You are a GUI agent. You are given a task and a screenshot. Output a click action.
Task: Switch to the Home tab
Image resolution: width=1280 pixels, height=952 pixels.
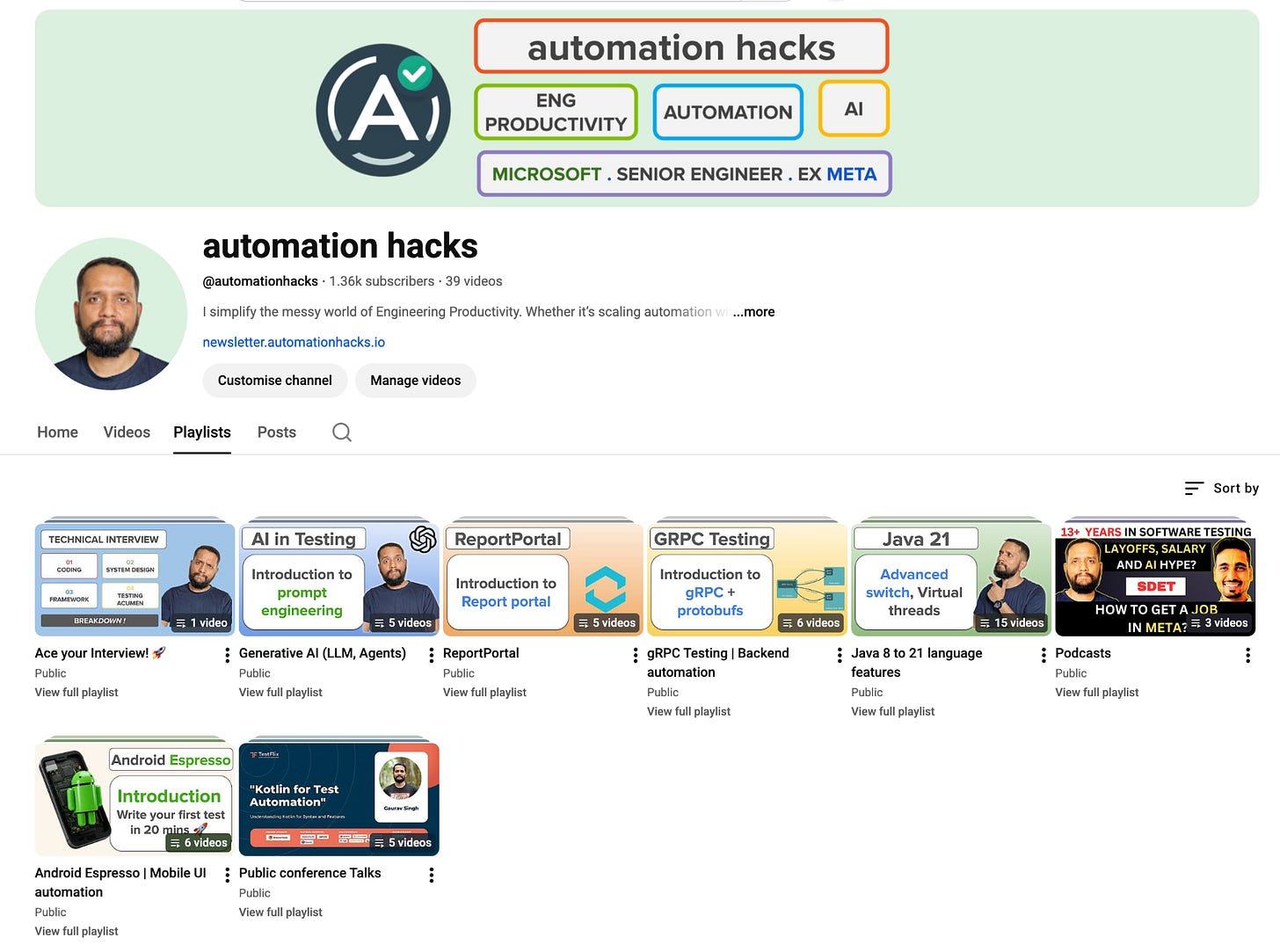coord(57,432)
